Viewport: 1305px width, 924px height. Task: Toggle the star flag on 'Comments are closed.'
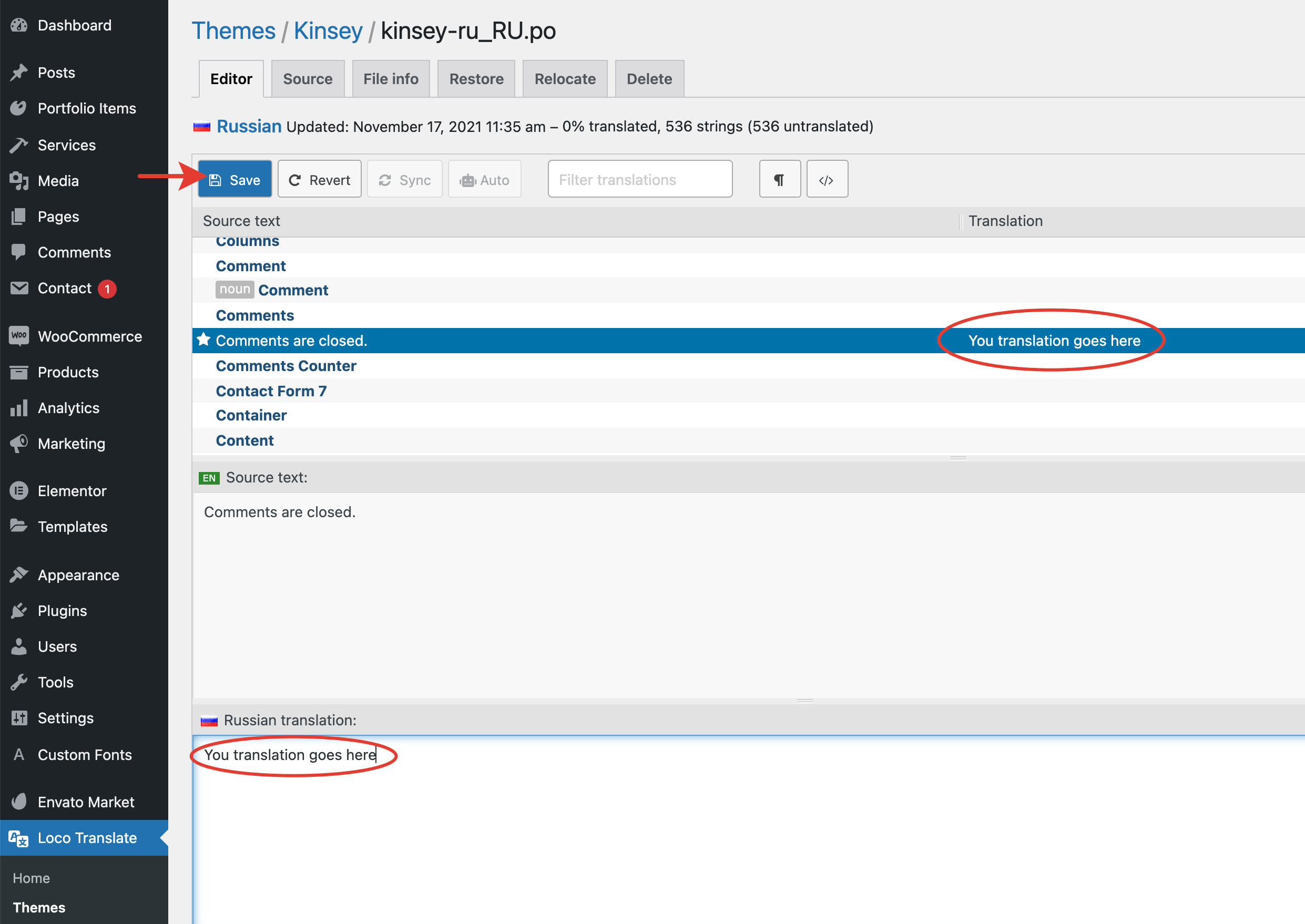coord(204,340)
